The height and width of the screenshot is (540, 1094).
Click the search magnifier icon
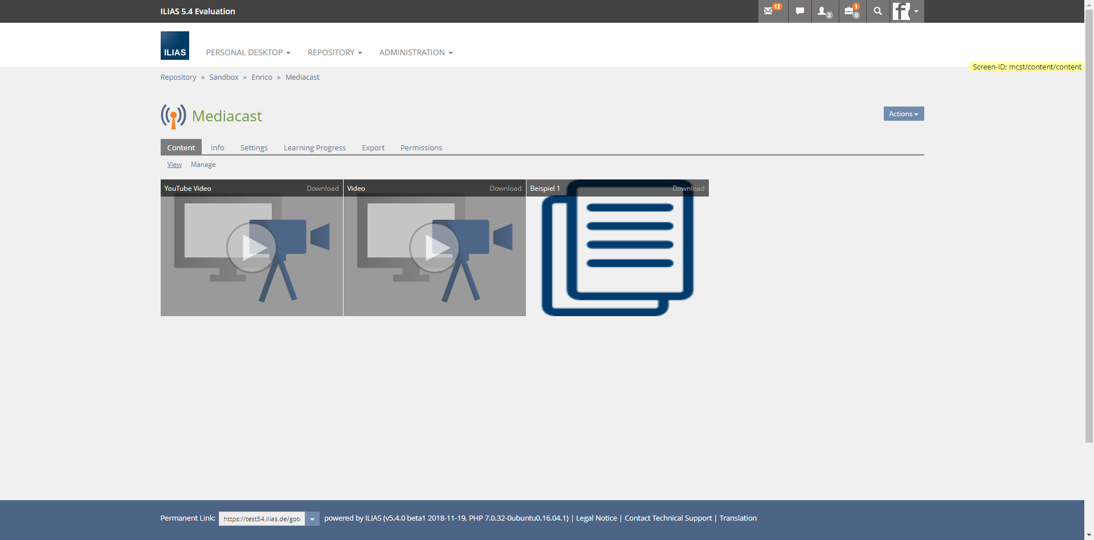[x=878, y=11]
